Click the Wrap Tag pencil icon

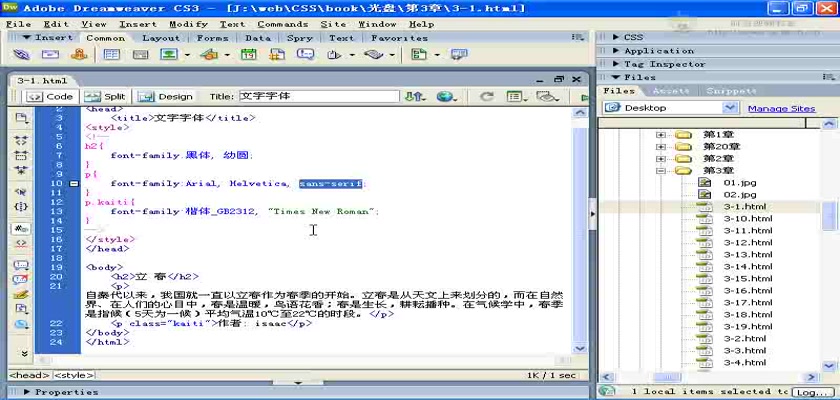21,294
